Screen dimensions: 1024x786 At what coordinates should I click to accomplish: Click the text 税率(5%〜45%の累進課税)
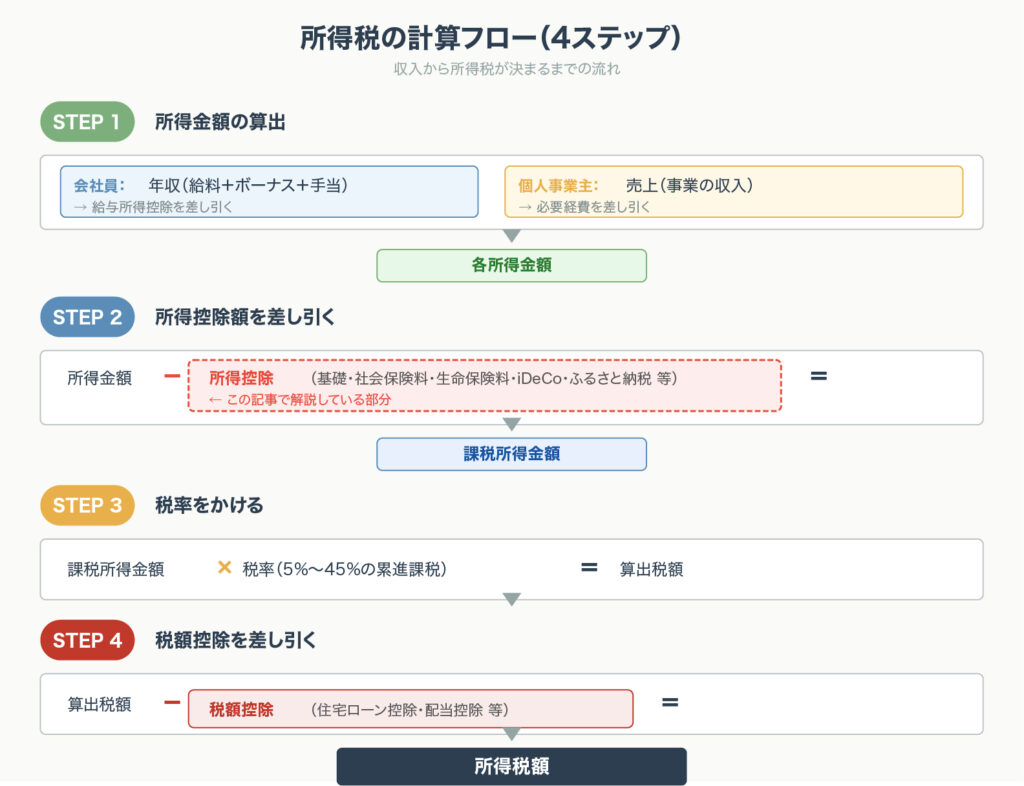coord(345,569)
